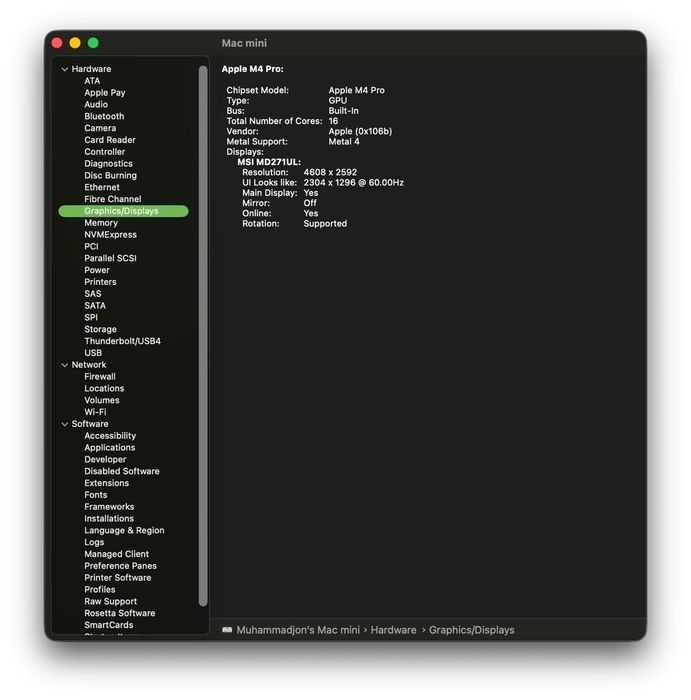The height and width of the screenshot is (700, 691).
Task: Select Storage in the sidebar
Action: point(100,329)
